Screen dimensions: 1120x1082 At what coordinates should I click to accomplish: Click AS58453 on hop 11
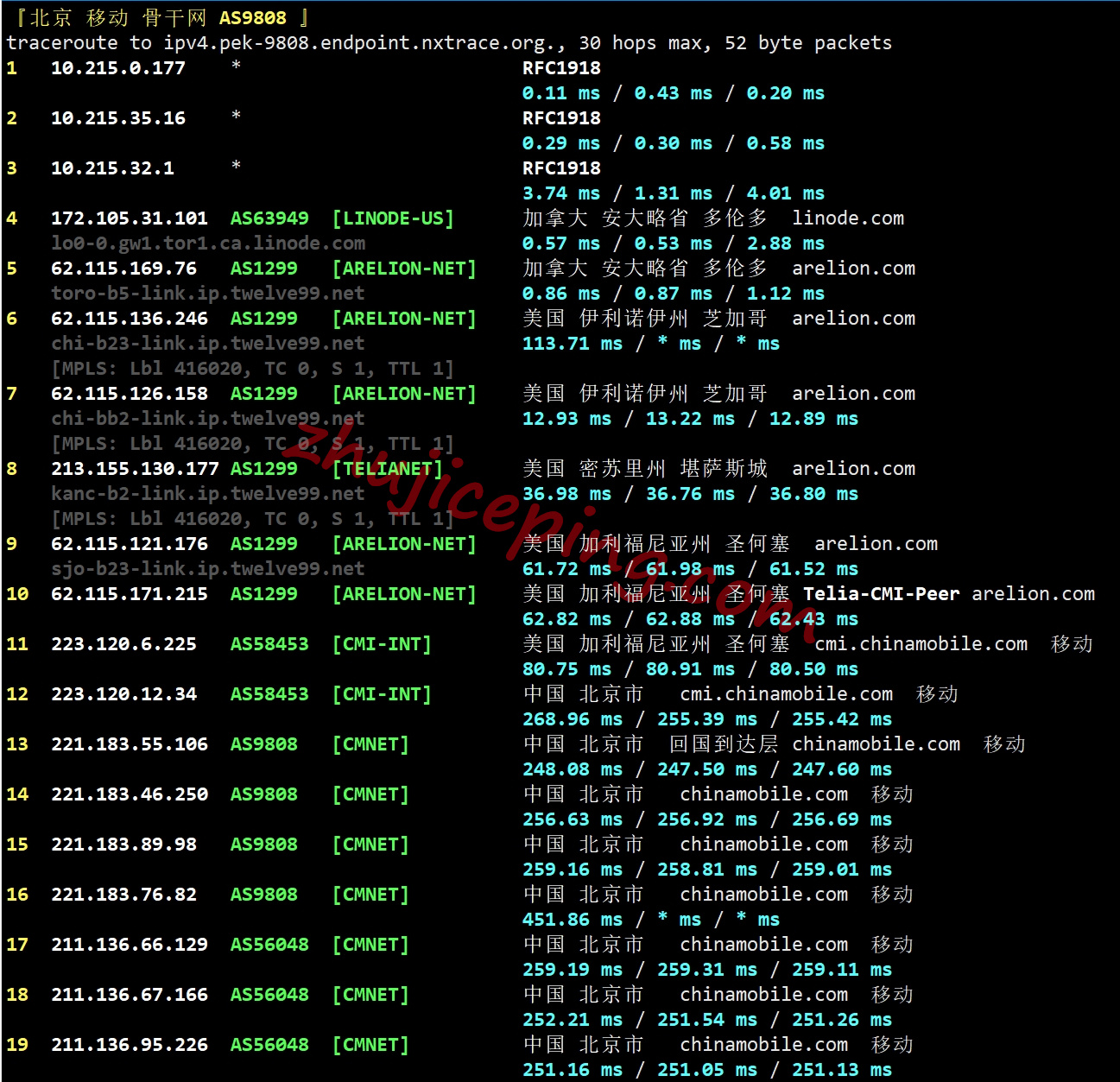269,644
